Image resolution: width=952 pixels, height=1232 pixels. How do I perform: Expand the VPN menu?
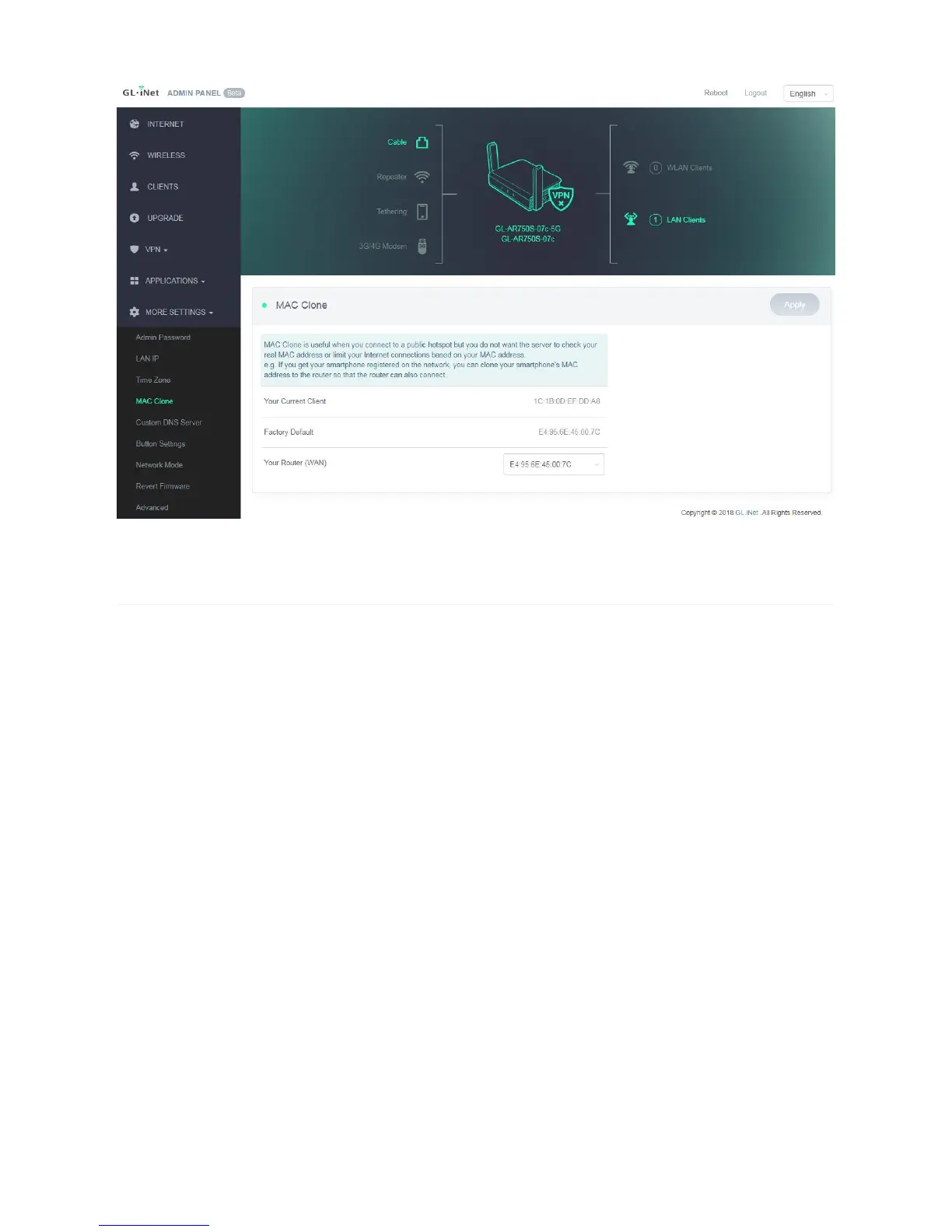(156, 250)
